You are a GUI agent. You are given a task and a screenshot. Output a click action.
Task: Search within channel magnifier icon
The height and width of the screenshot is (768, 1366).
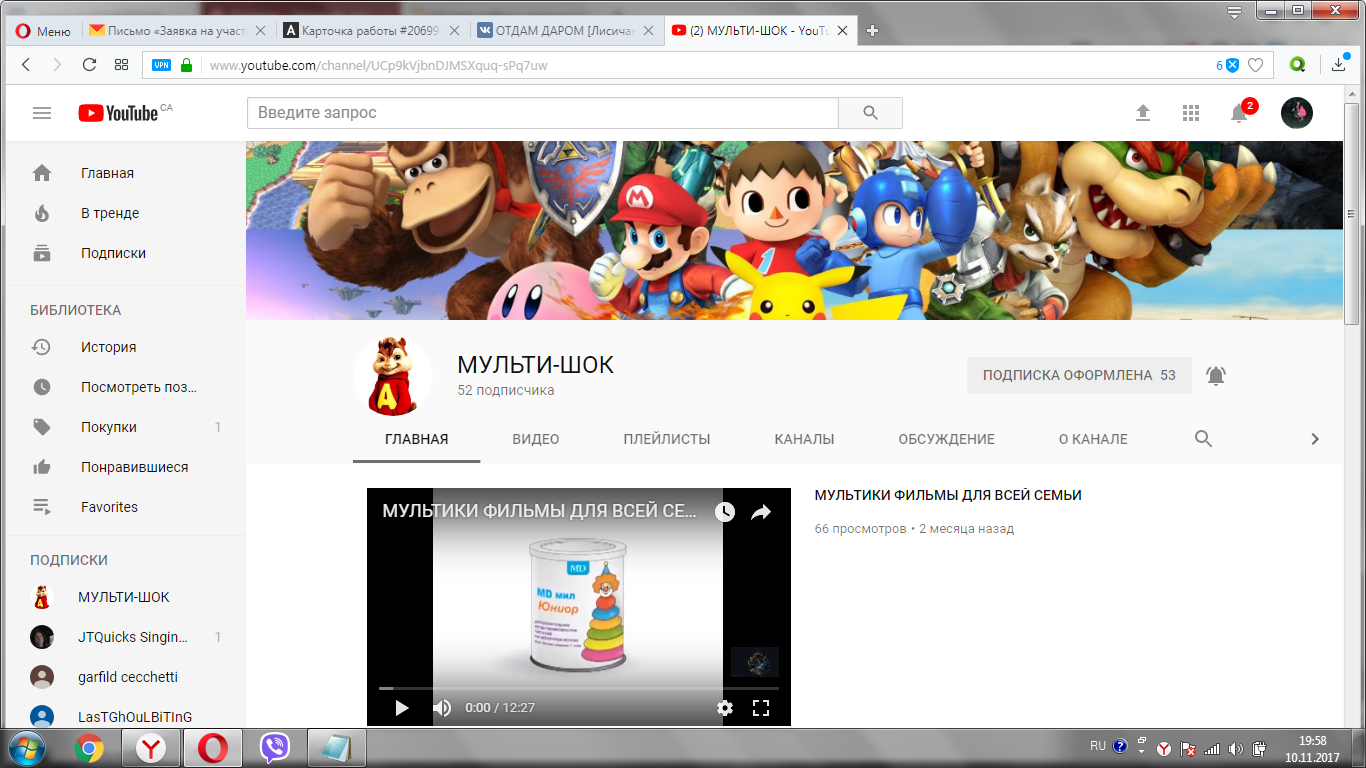tap(1204, 439)
